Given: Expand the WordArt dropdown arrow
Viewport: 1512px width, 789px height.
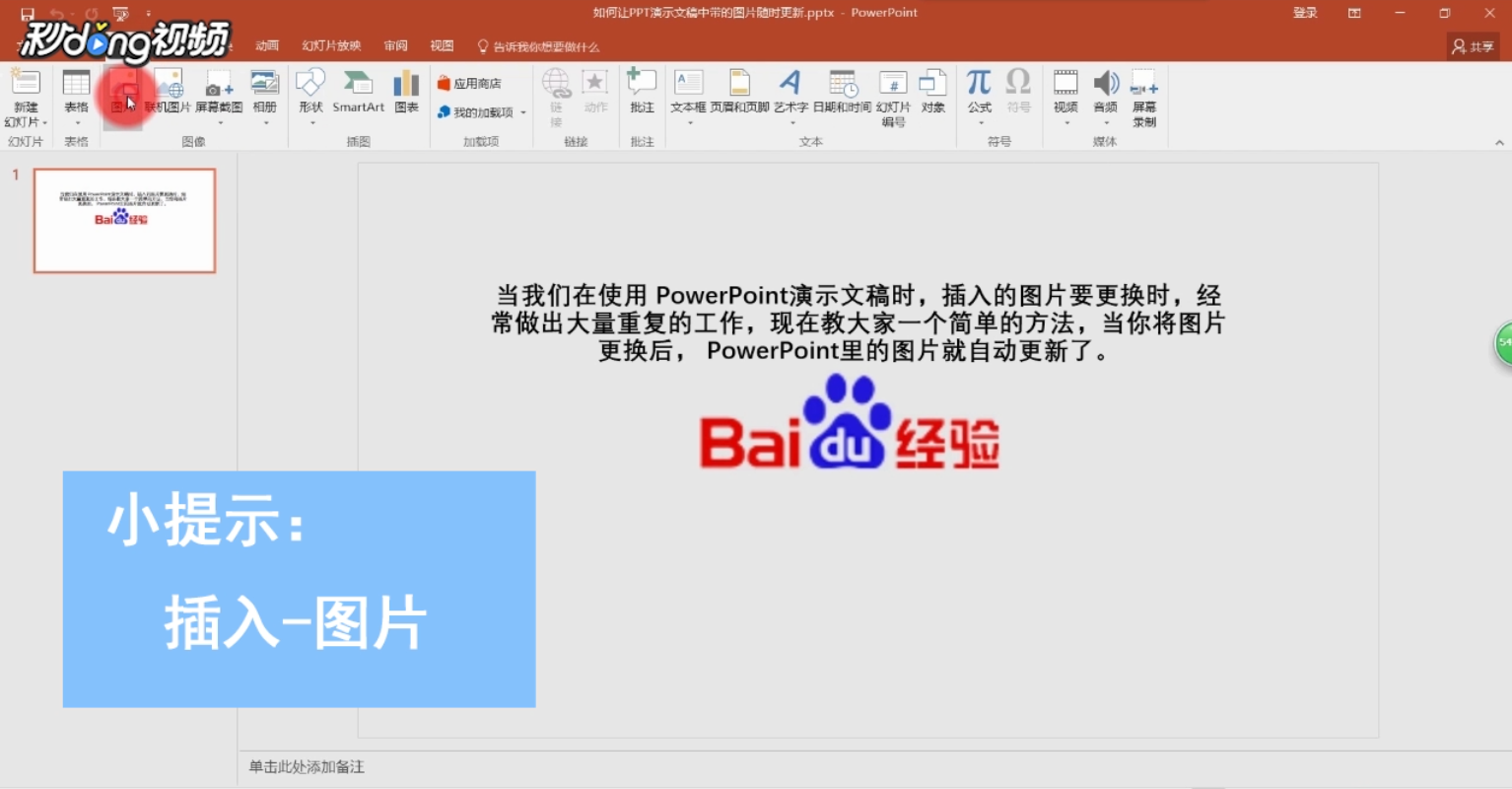Looking at the screenshot, I should (790, 122).
